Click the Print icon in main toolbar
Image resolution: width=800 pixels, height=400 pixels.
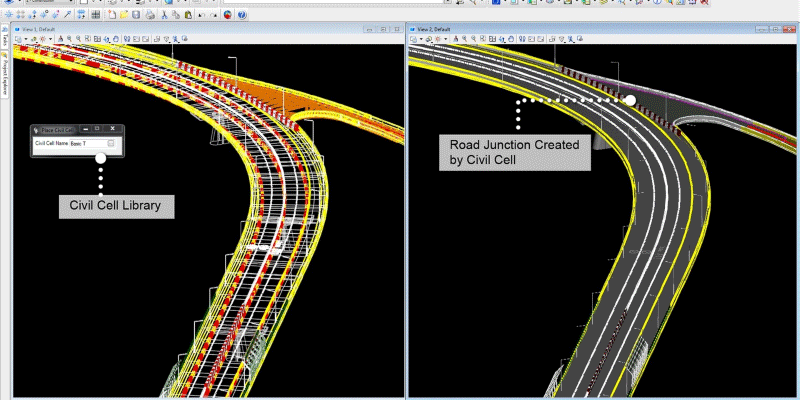pos(150,16)
